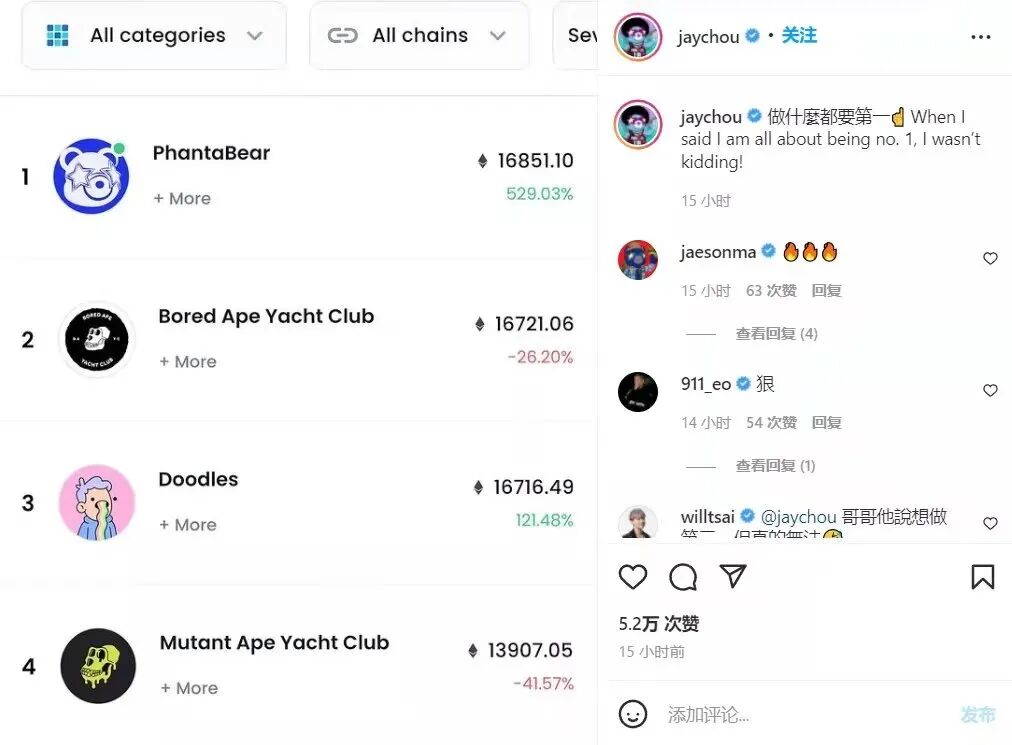Viewport: 1012px width, 745px height.
Task: Click the blue 关注 follow button
Action: click(x=799, y=36)
